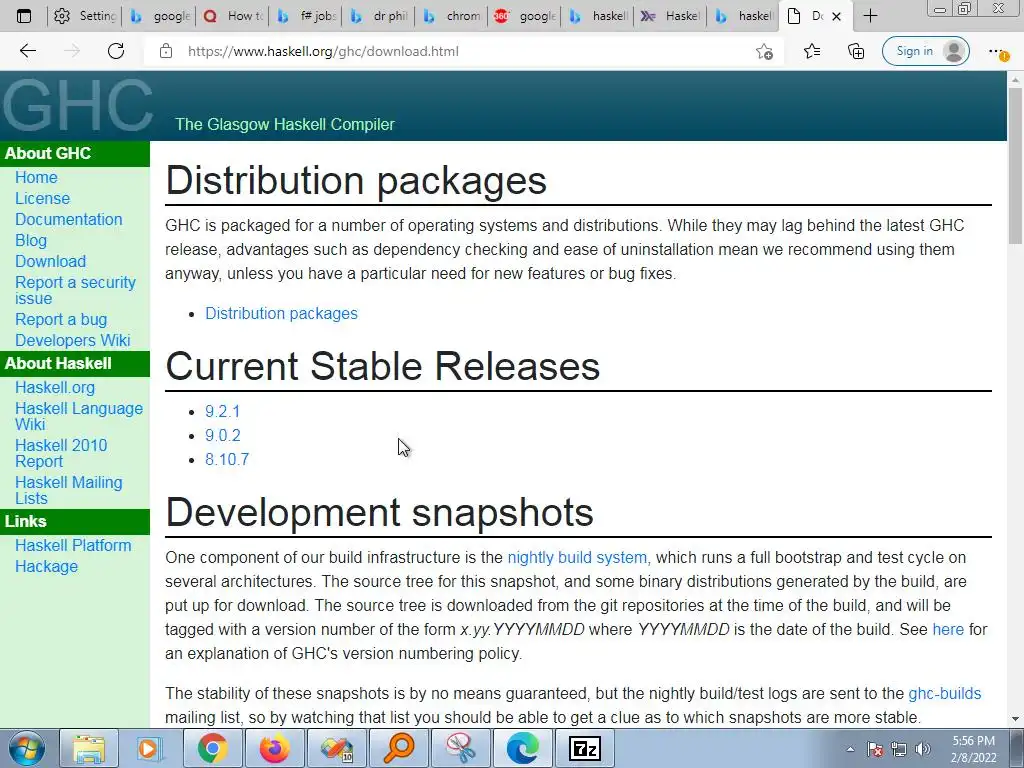The image size is (1024, 768).
Task: Open the volume speaker tray icon
Action: point(923,749)
